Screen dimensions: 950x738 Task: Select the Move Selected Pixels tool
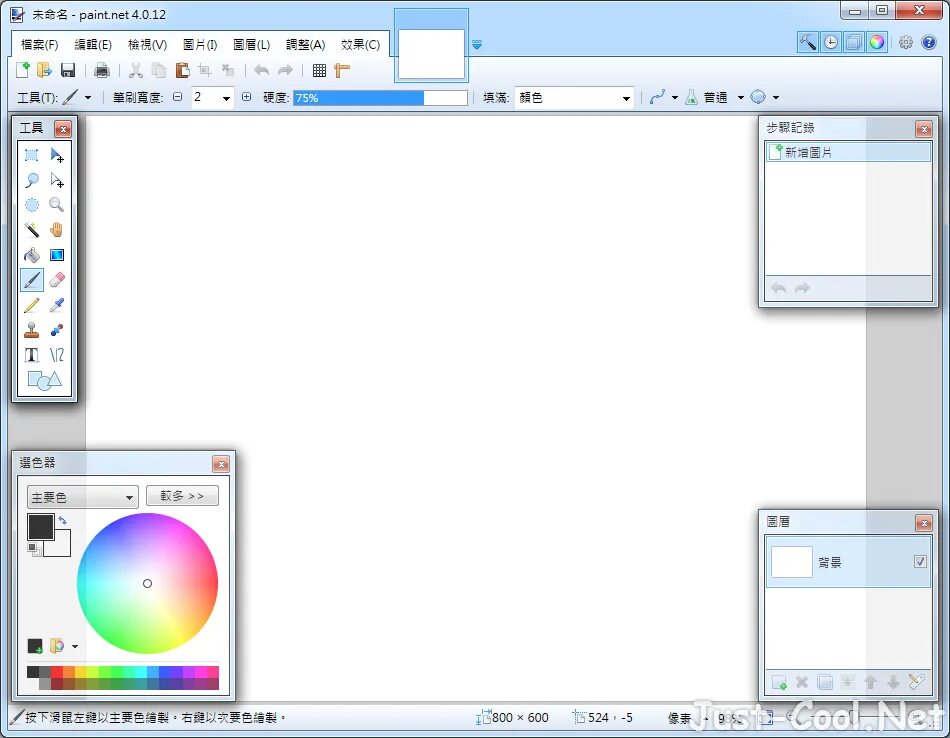tap(57, 155)
